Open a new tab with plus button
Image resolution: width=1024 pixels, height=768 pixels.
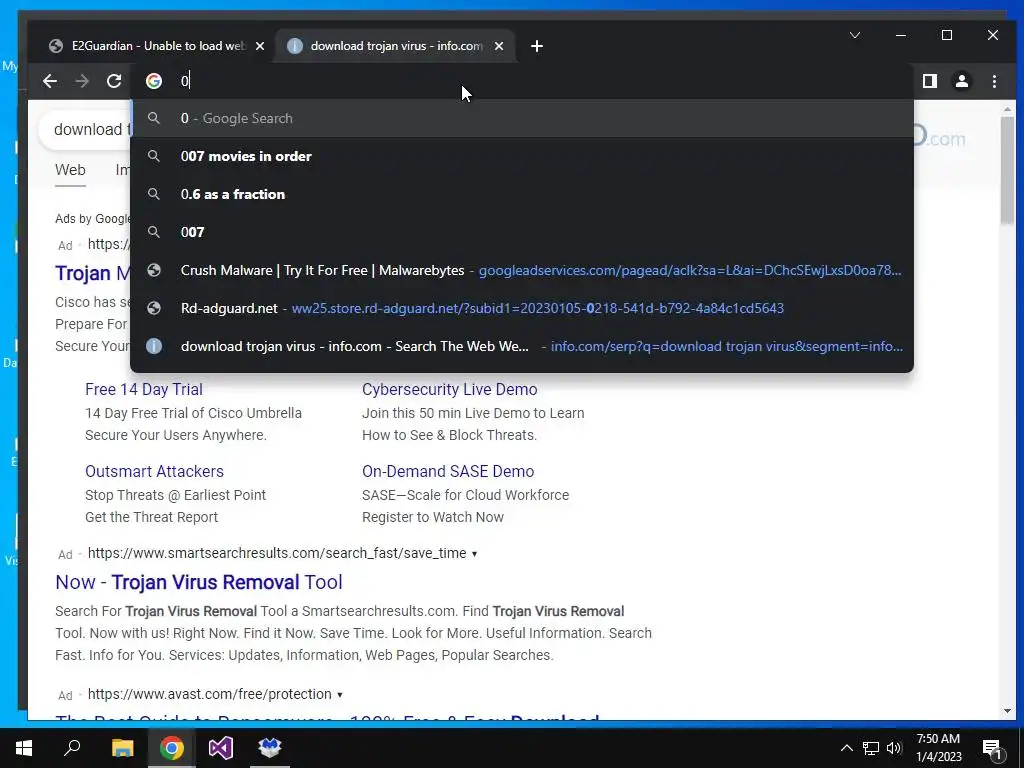click(x=537, y=46)
